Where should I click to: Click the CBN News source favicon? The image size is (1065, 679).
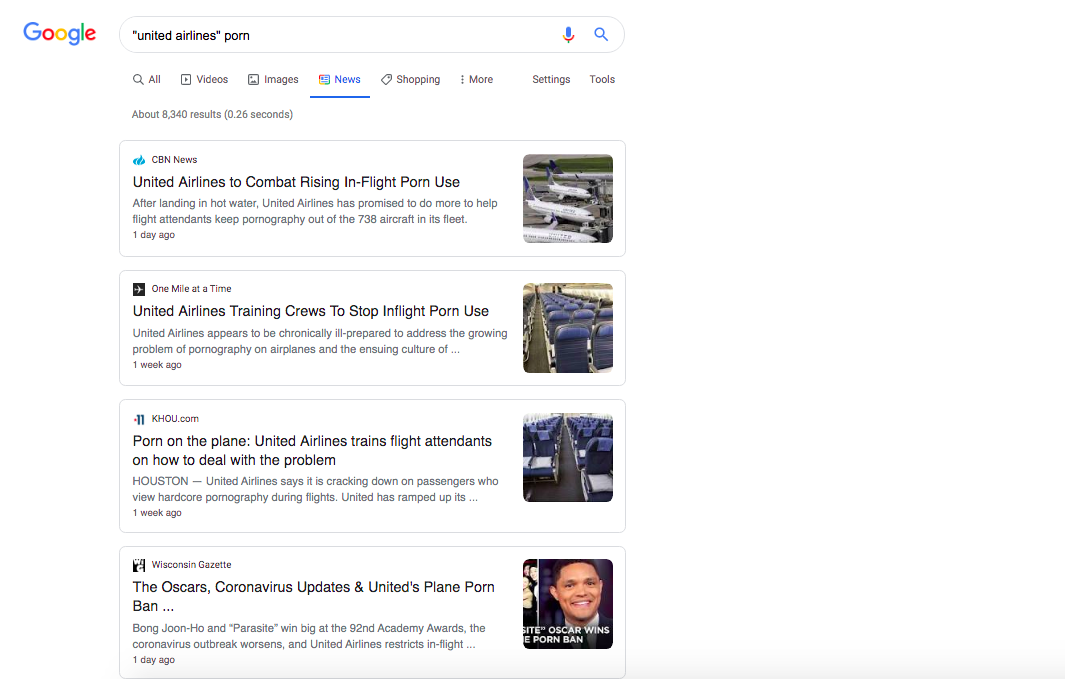pos(139,160)
